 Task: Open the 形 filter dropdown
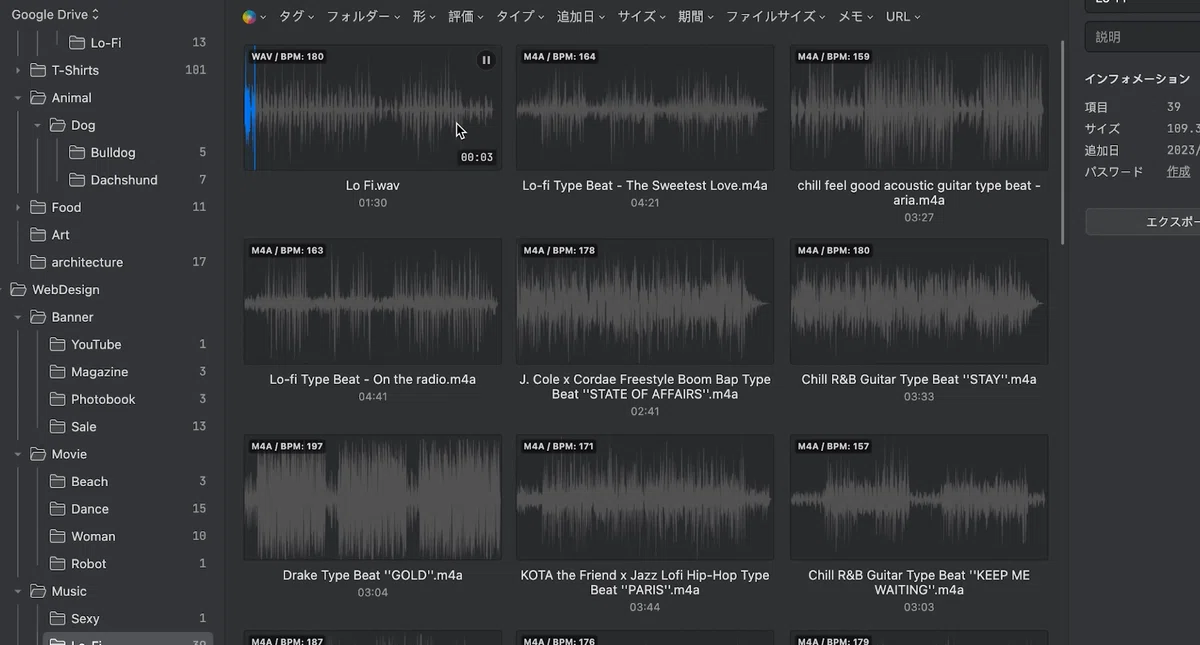(424, 17)
